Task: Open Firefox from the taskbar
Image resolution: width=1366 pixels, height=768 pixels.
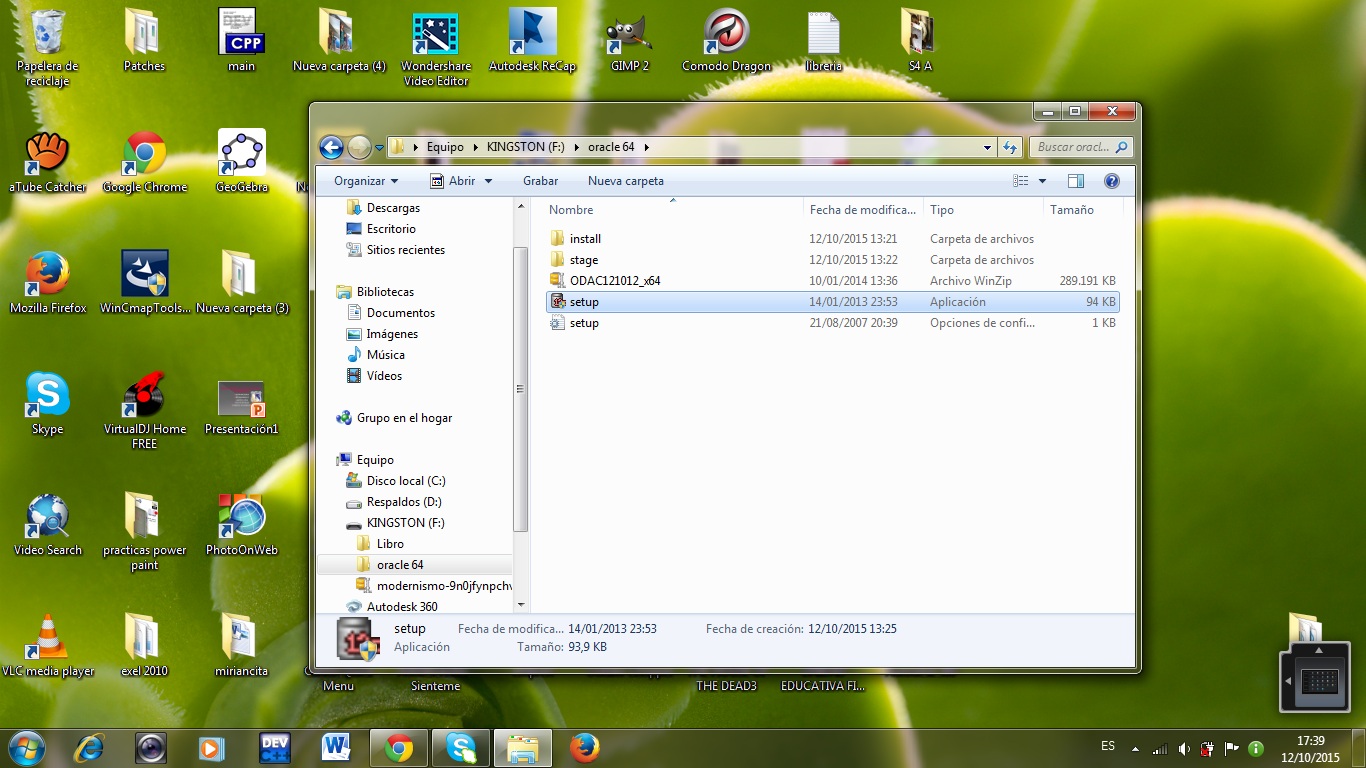Action: click(x=583, y=747)
